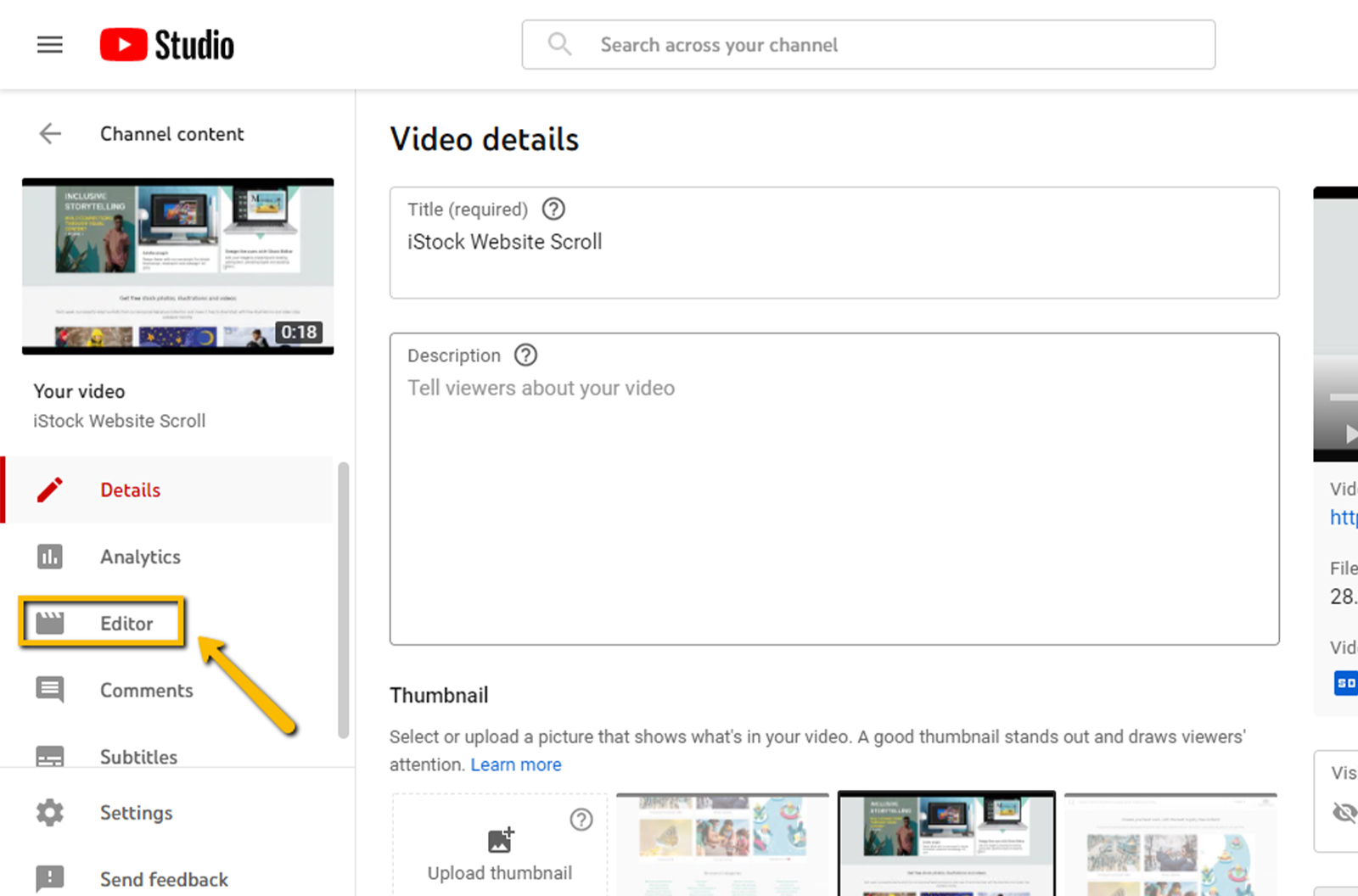This screenshot has width=1358, height=896.
Task: Click the Send feedback exclamation icon
Action: [x=50, y=879]
